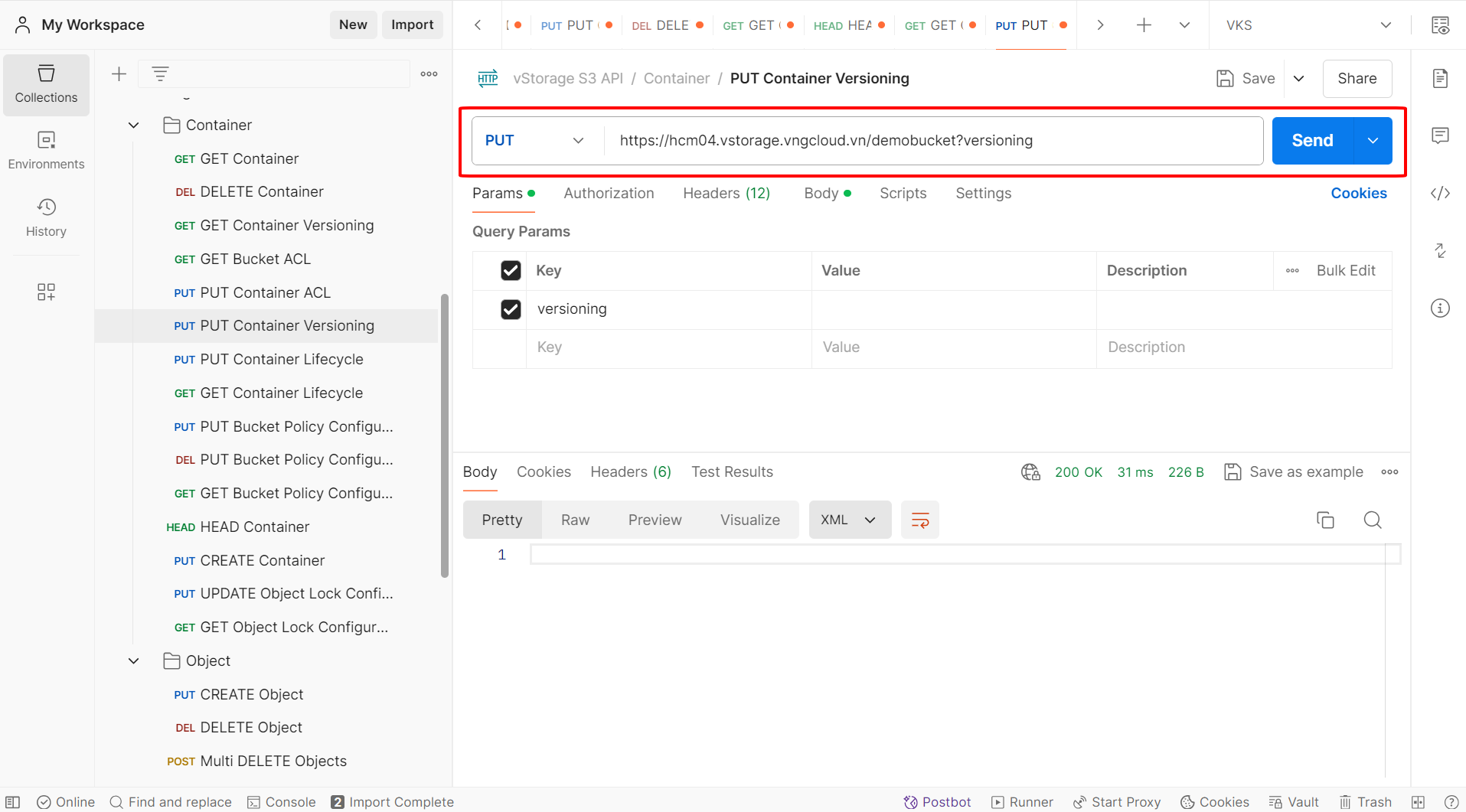This screenshot has width=1466, height=812.
Task: Open the request comments icon
Action: 1440,136
